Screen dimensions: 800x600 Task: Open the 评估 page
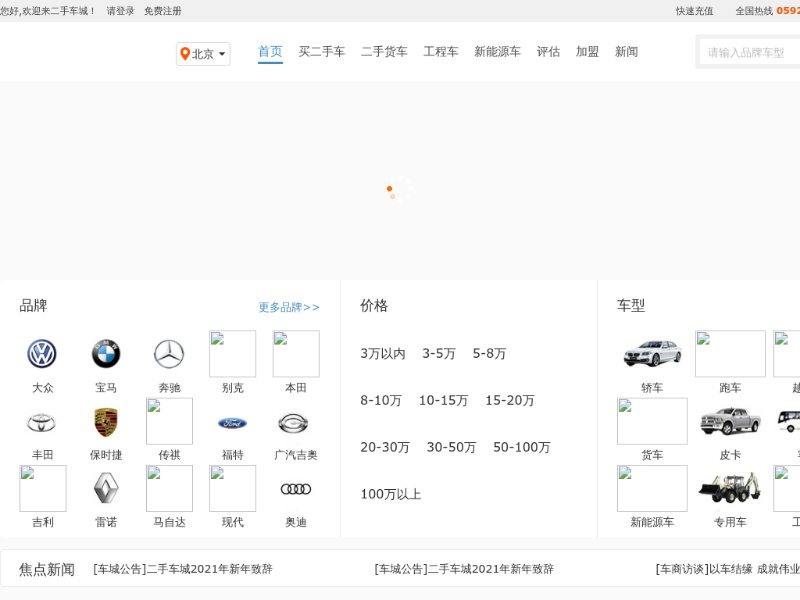coord(548,52)
